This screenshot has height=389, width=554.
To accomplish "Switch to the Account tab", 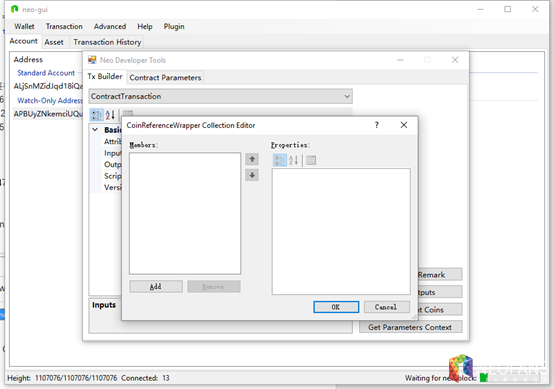I will pos(24,41).
